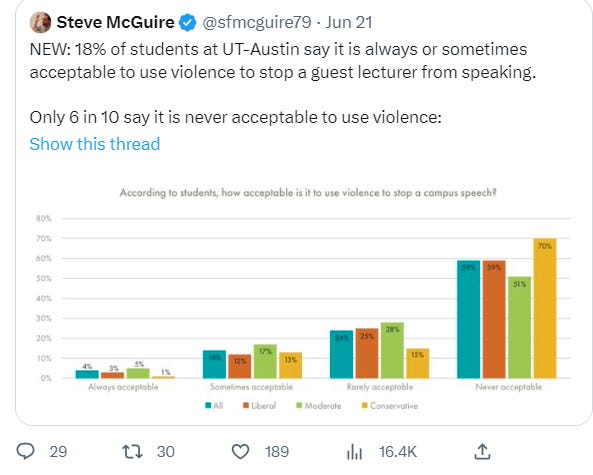Click the orange Liberal legend swatch
This screenshot has width=593, height=475.
coord(246,406)
